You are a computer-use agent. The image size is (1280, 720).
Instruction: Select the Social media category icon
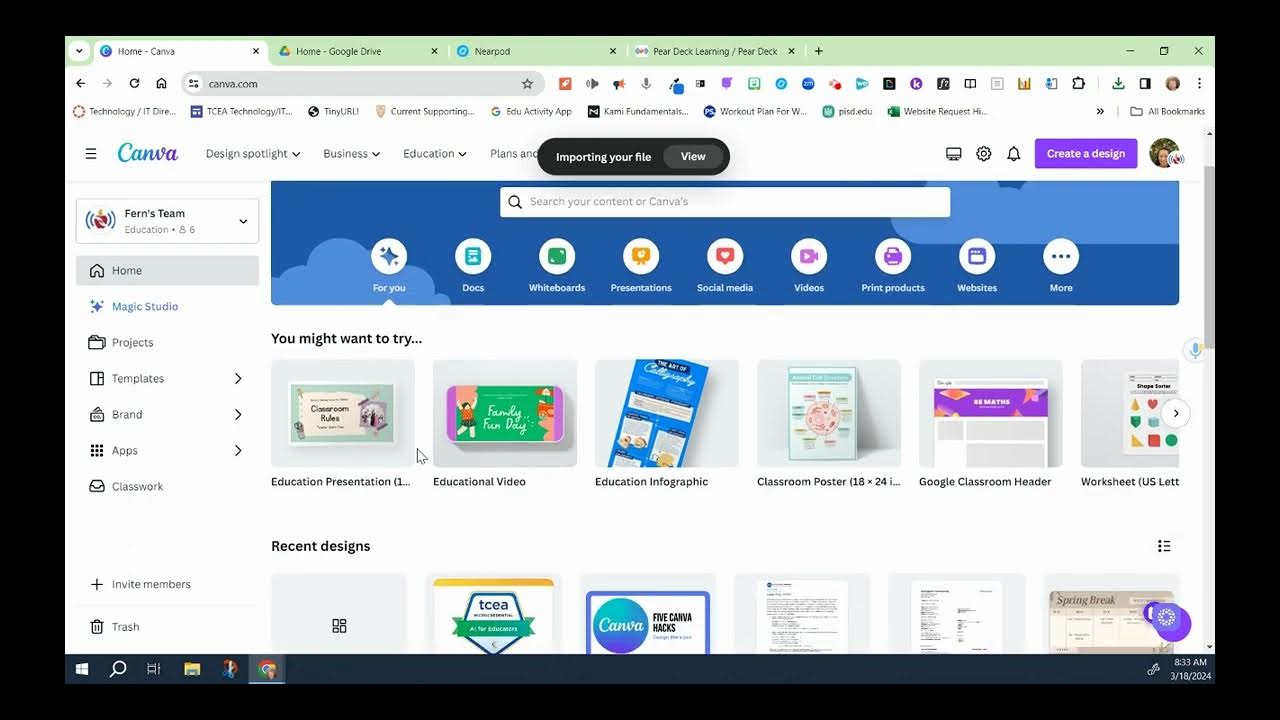(725, 257)
